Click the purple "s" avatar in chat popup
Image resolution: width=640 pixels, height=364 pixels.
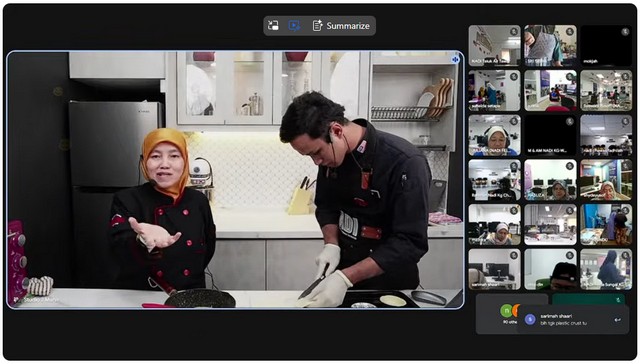[530, 320]
